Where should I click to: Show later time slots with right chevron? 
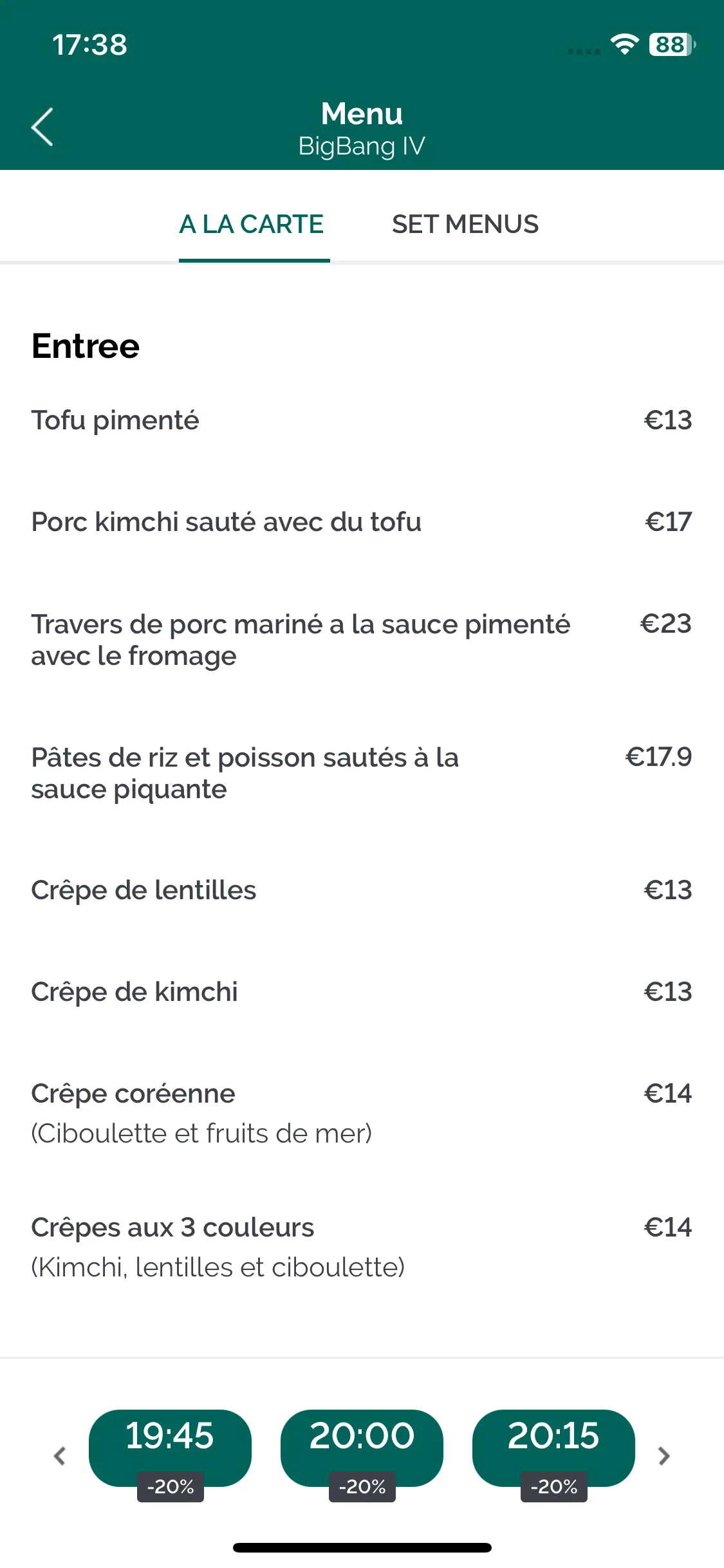coord(664,1455)
